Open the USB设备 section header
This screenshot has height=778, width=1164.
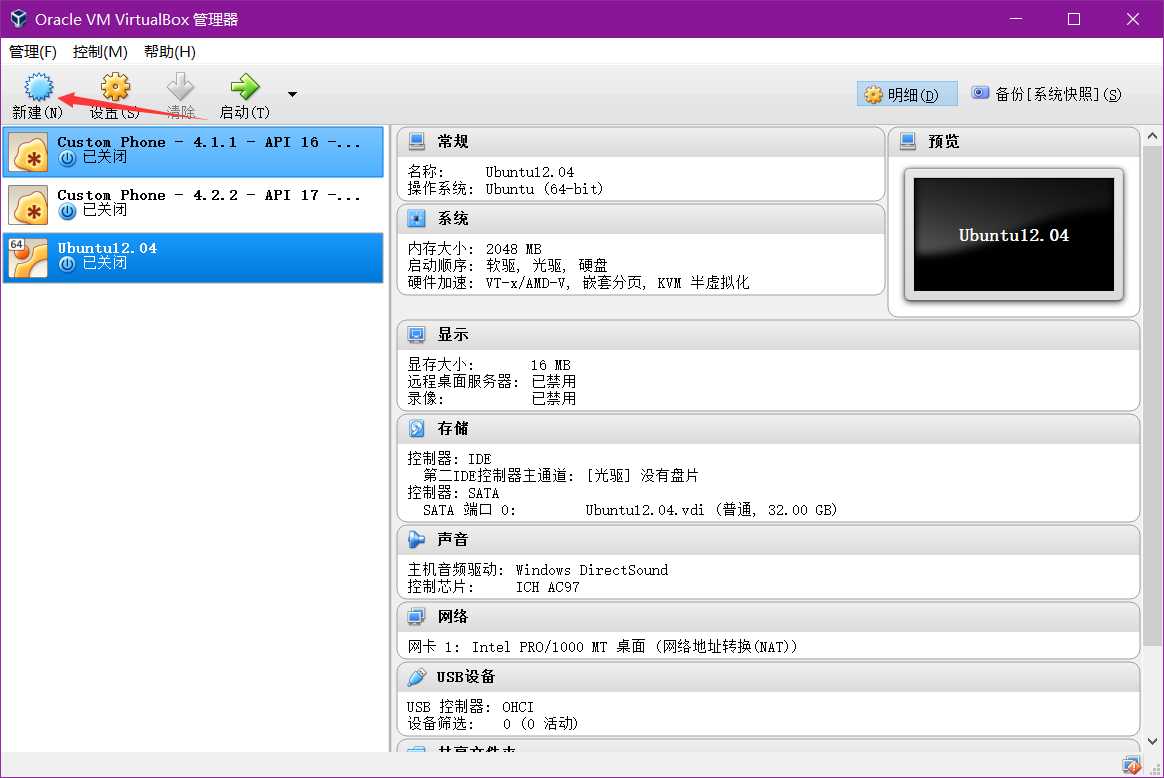point(768,676)
